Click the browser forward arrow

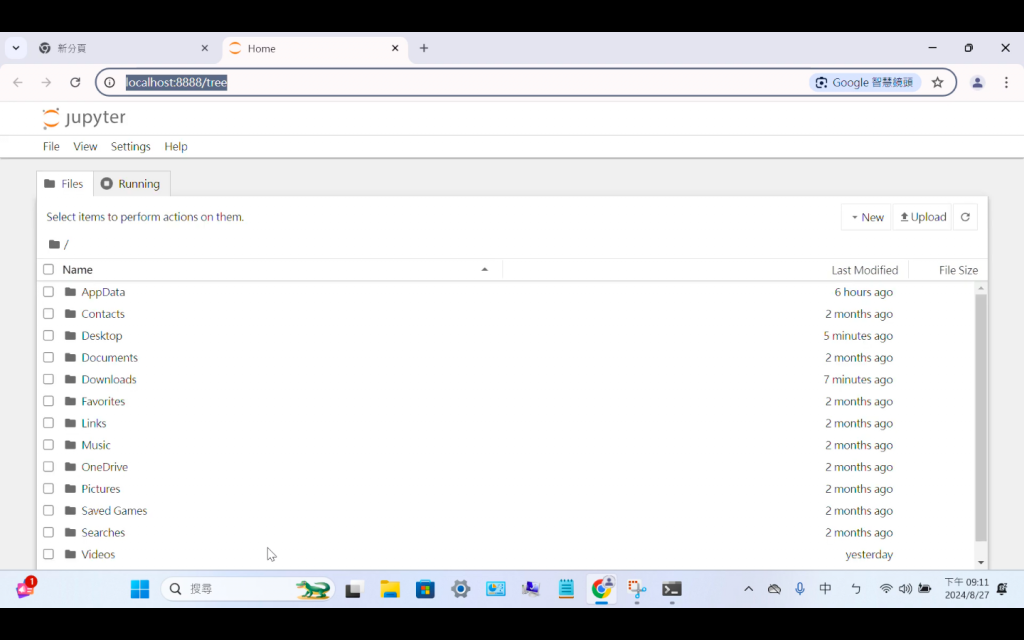coord(46,82)
